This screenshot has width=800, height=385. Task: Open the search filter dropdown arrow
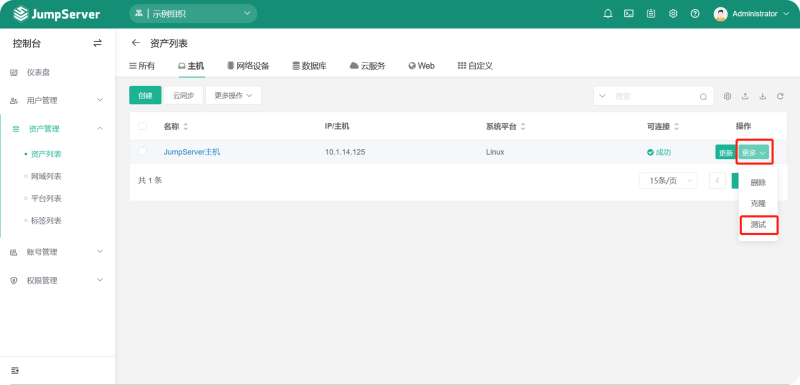pos(603,96)
